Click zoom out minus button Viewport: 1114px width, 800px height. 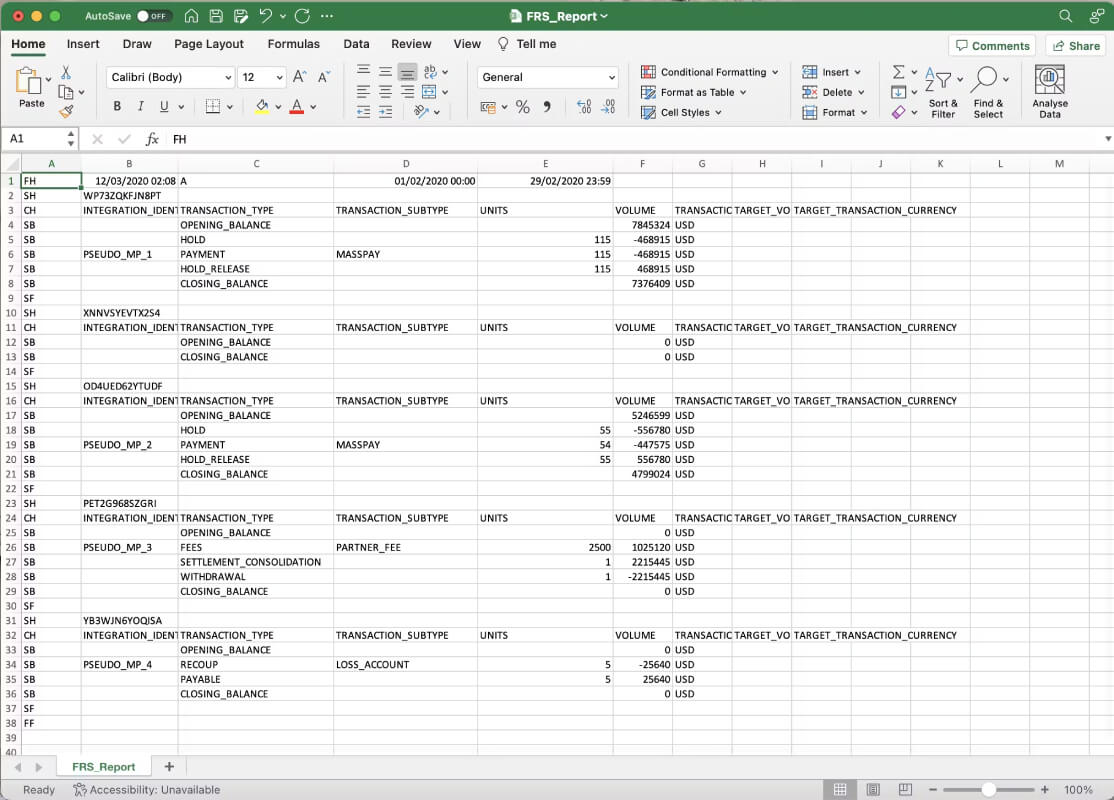933,789
